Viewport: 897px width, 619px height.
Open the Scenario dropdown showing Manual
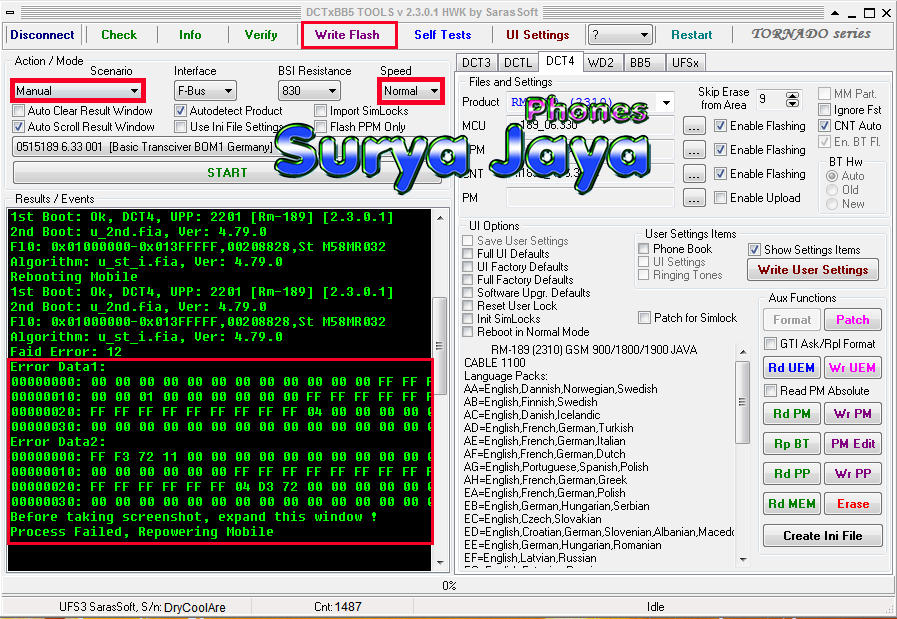pyautogui.click(x=77, y=91)
